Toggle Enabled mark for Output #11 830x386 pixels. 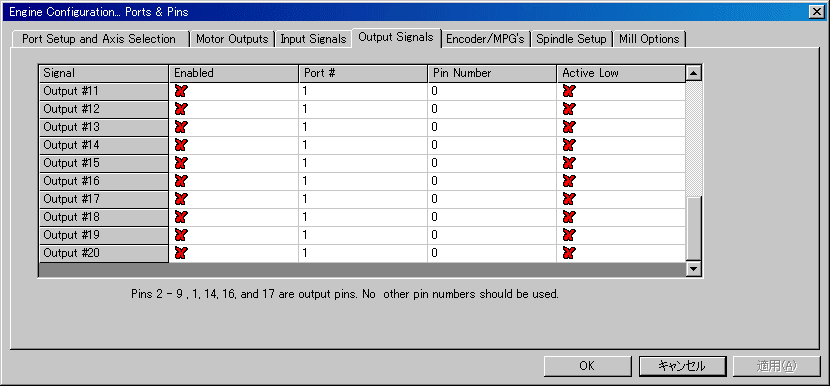point(181,91)
